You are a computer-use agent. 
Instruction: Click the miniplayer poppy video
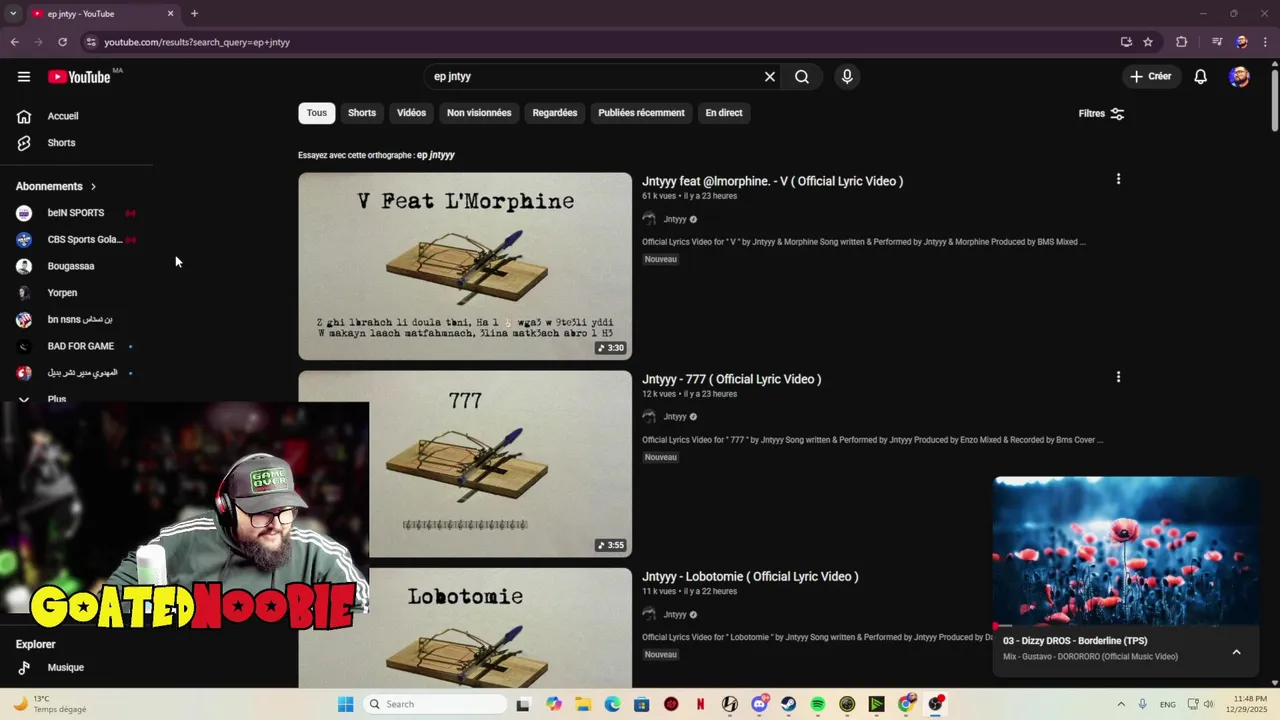click(x=1126, y=551)
